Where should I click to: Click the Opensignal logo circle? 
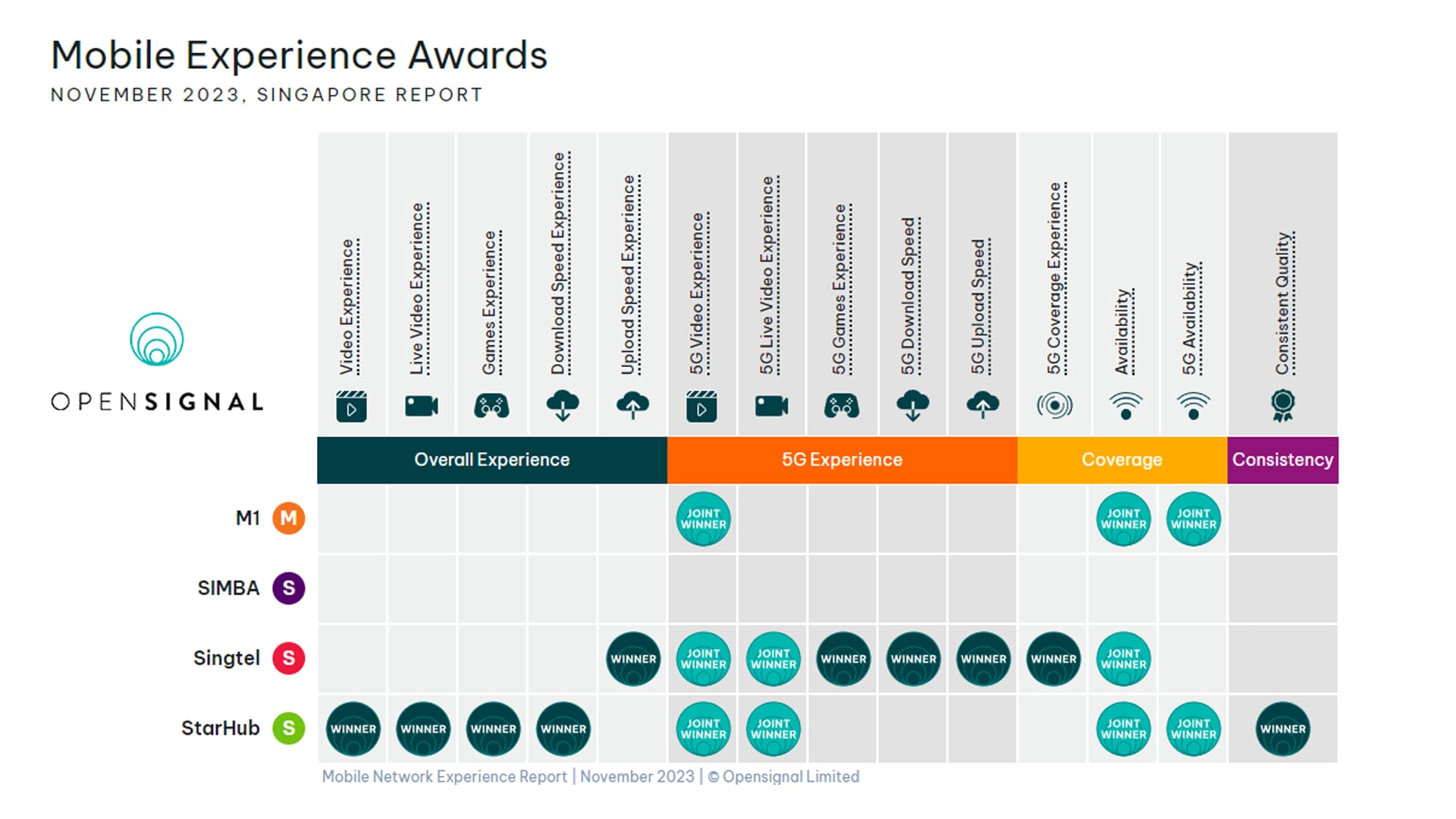[x=157, y=340]
